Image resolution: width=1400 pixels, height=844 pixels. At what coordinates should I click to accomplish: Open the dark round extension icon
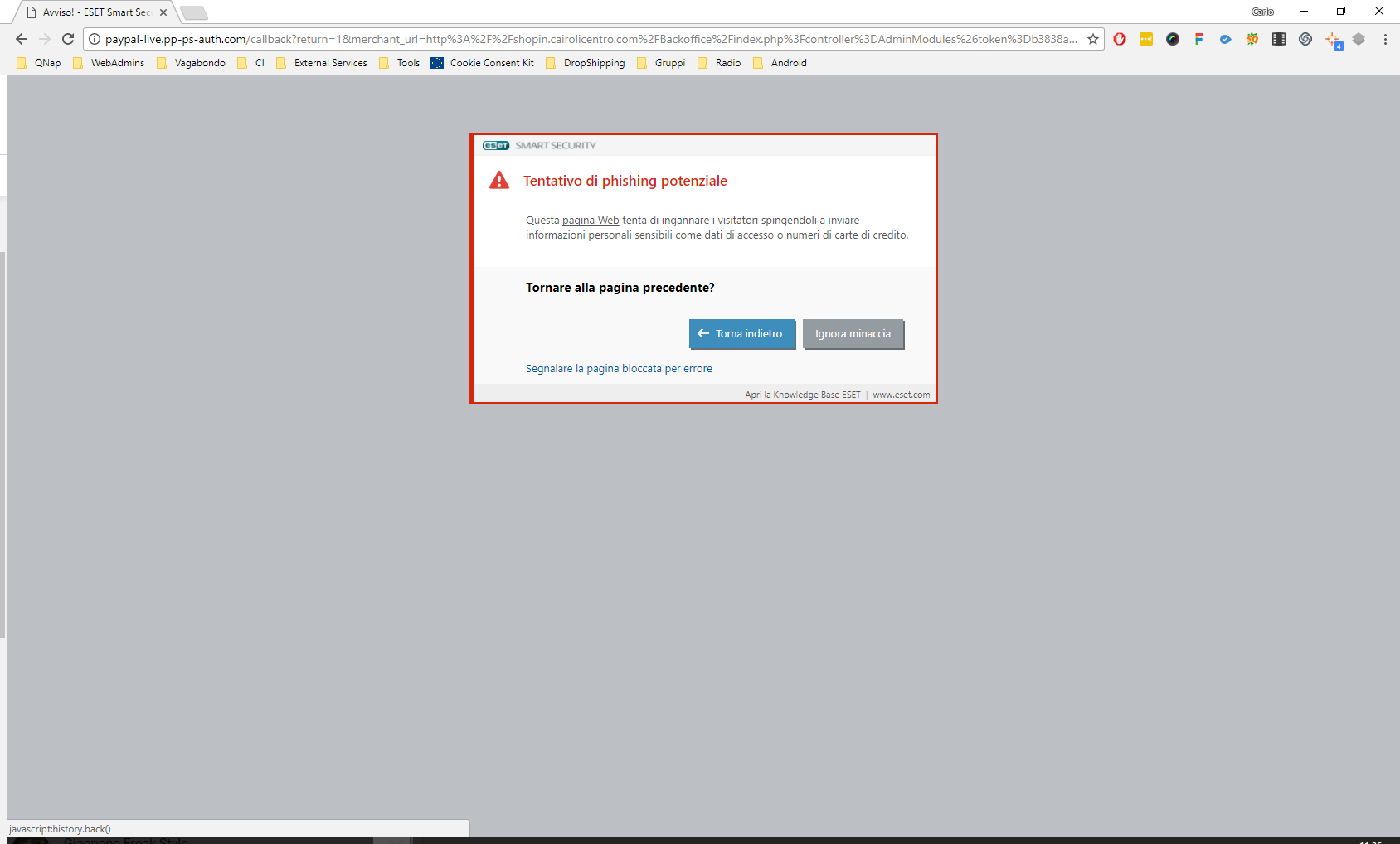(x=1173, y=39)
